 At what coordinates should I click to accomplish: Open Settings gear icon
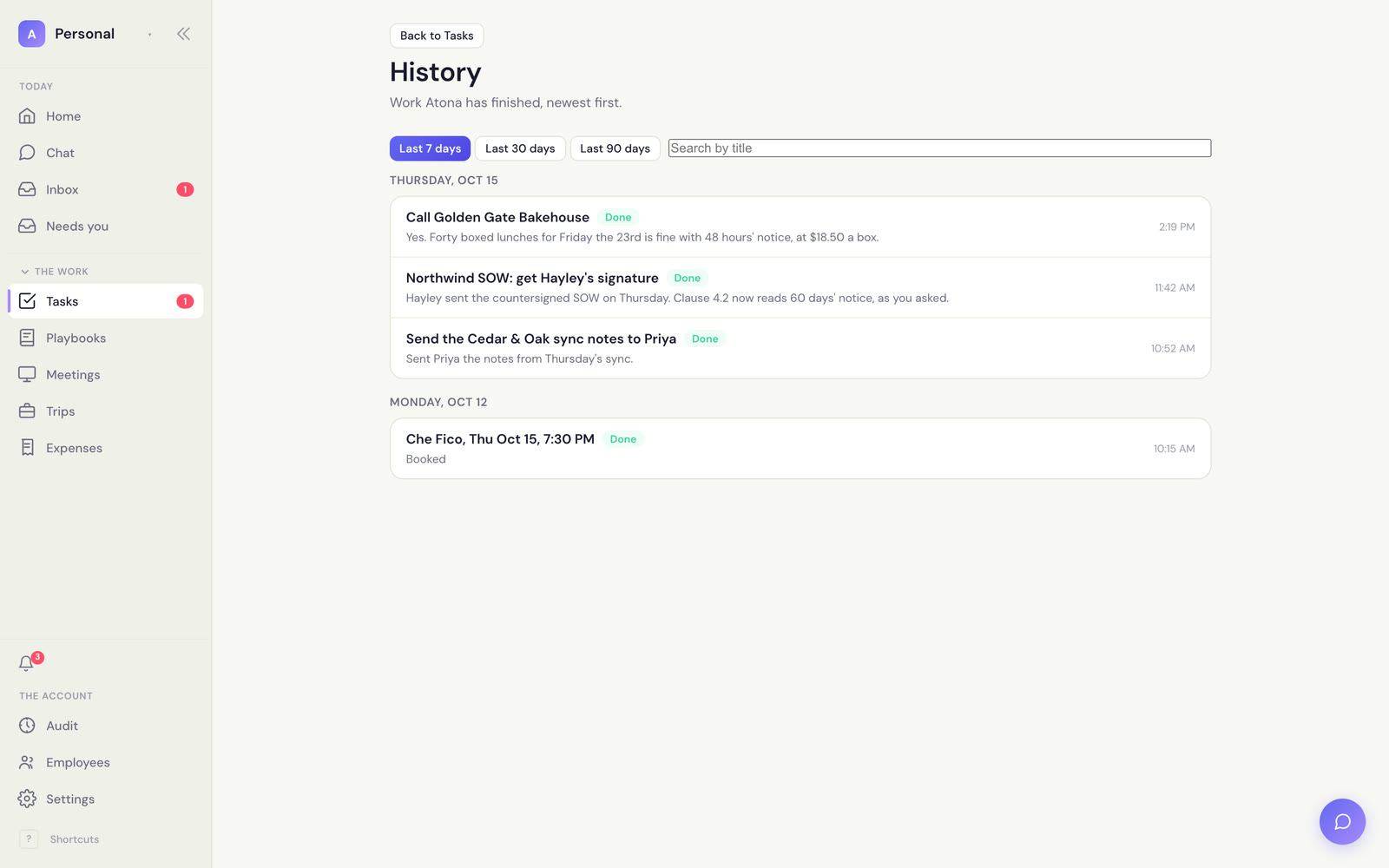click(27, 799)
